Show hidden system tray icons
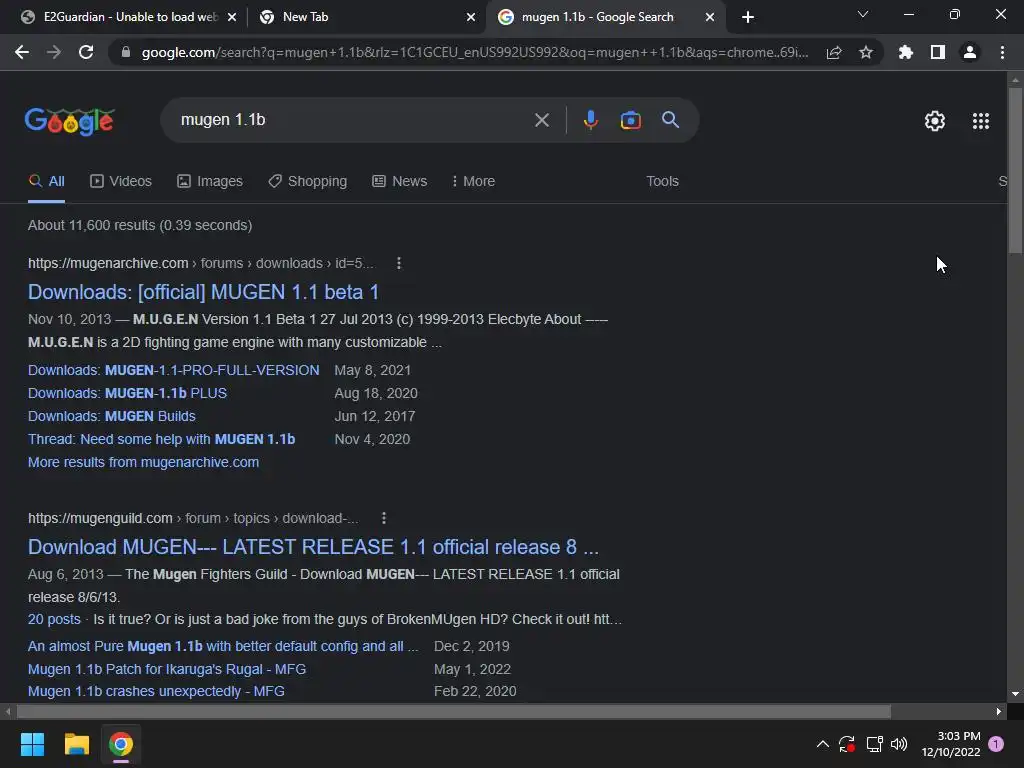 tap(823, 744)
